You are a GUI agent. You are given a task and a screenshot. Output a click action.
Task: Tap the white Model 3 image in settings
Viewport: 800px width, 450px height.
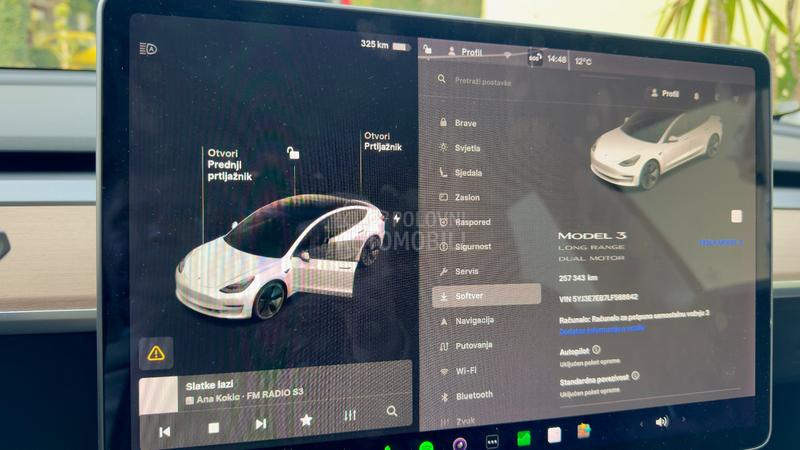coord(656,149)
